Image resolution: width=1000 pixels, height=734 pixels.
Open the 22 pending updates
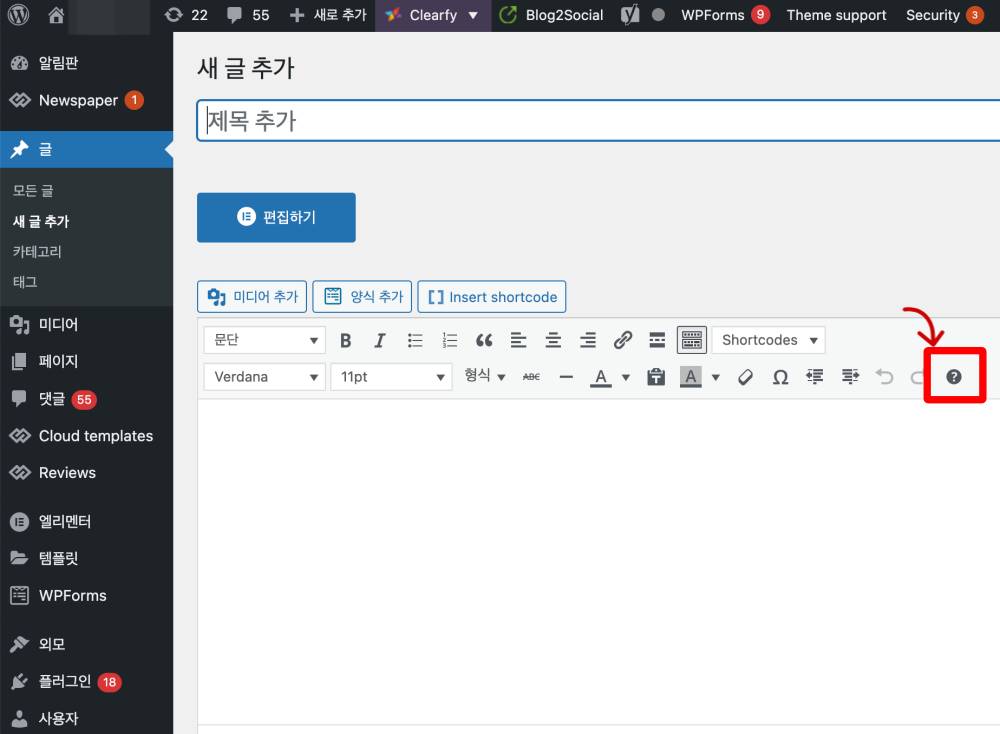(186, 15)
